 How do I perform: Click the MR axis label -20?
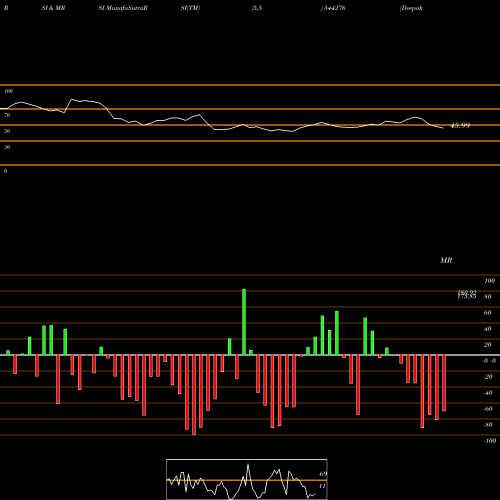488,377
